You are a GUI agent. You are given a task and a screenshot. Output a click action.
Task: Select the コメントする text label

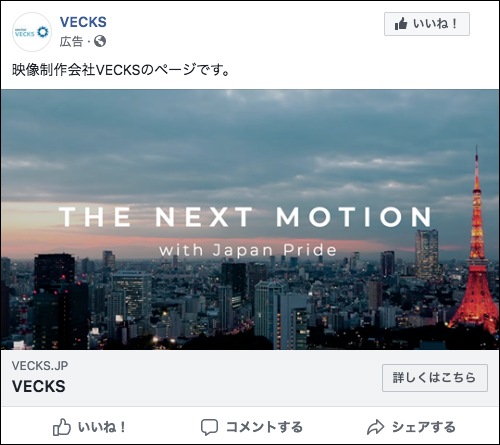264,427
